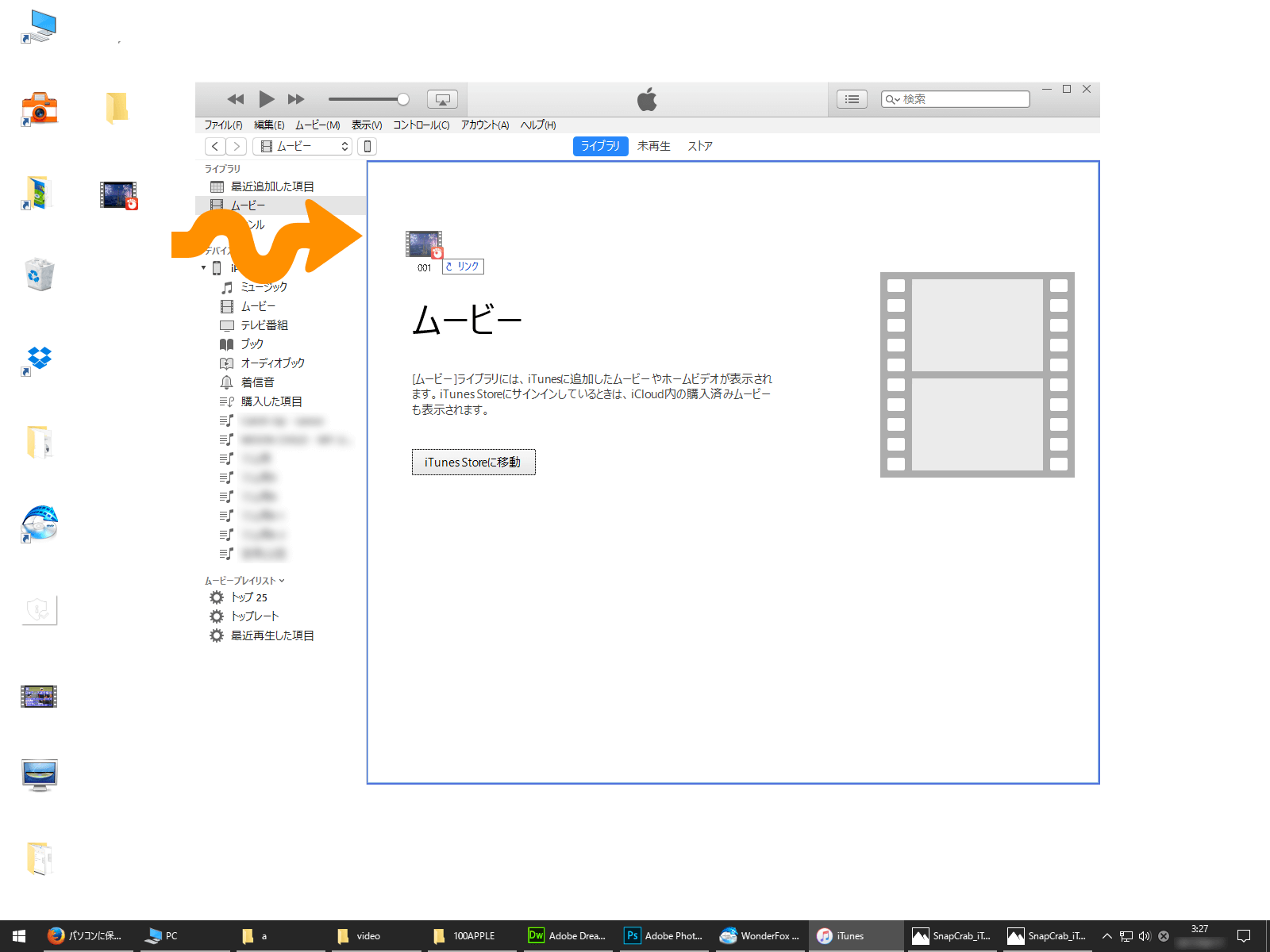Open the コントロール(C) menu
This screenshot has height=952, width=1270.
(421, 125)
